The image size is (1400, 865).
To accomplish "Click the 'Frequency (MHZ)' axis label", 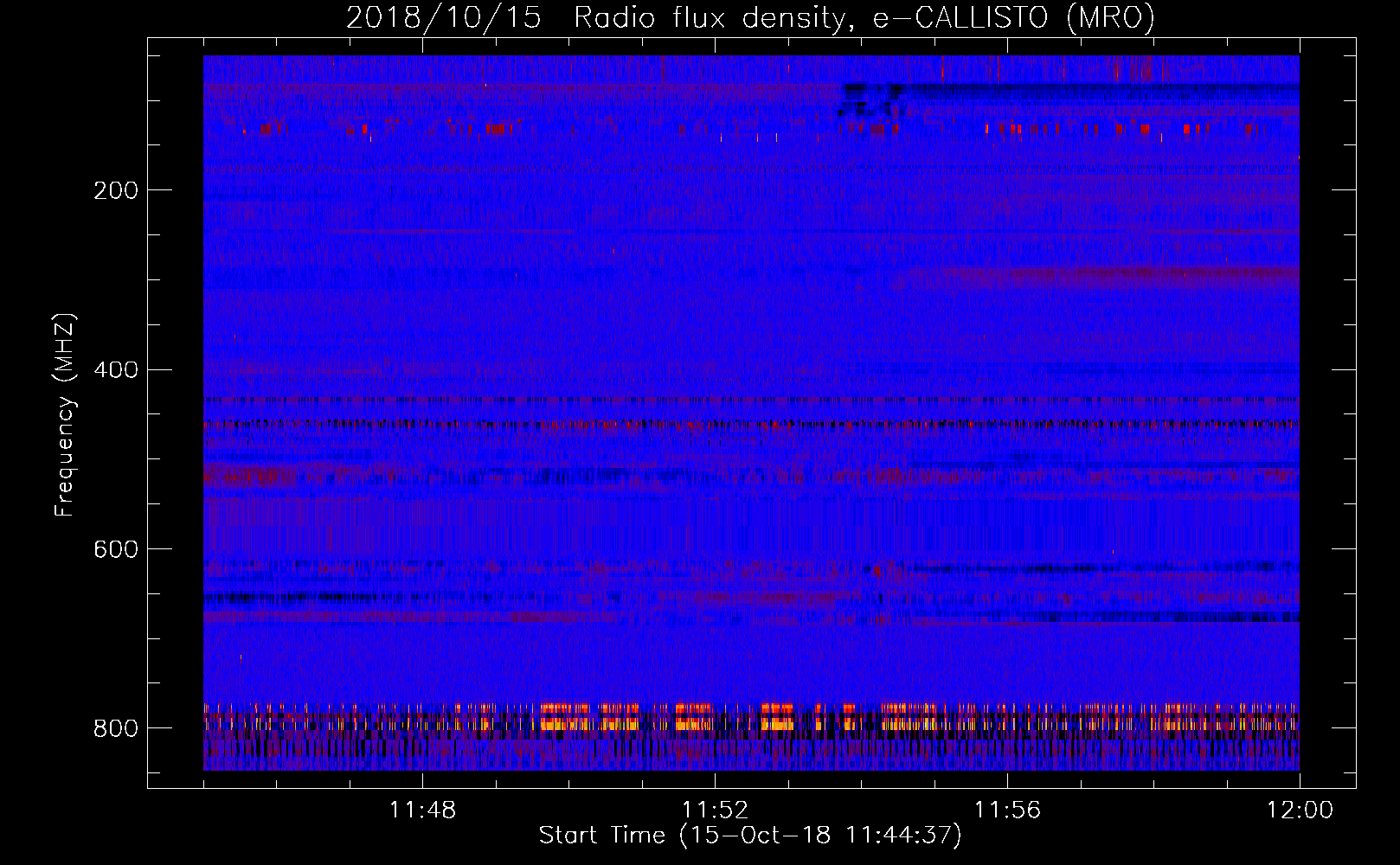I will point(65,414).
